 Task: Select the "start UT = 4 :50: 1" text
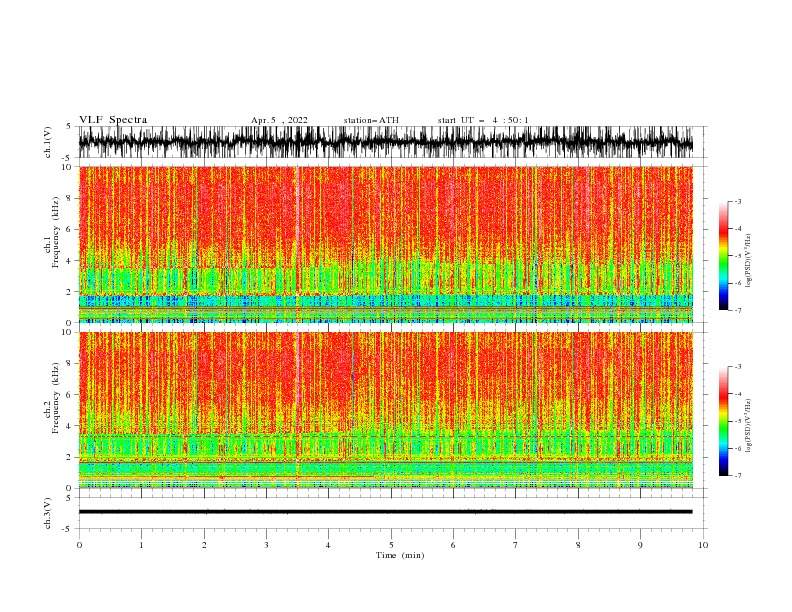point(483,120)
